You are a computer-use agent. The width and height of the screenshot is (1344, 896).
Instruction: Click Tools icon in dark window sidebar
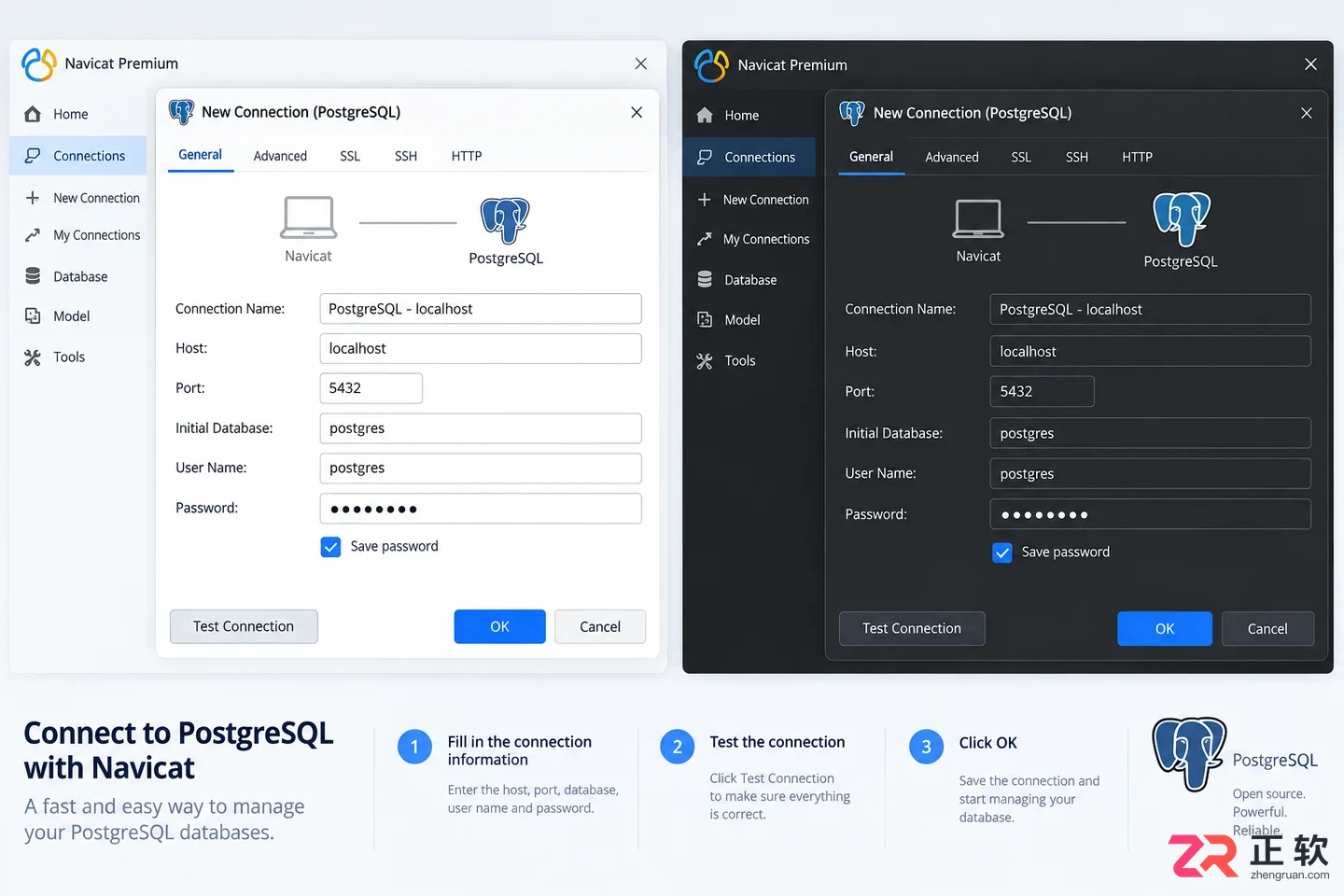pyautogui.click(x=705, y=360)
